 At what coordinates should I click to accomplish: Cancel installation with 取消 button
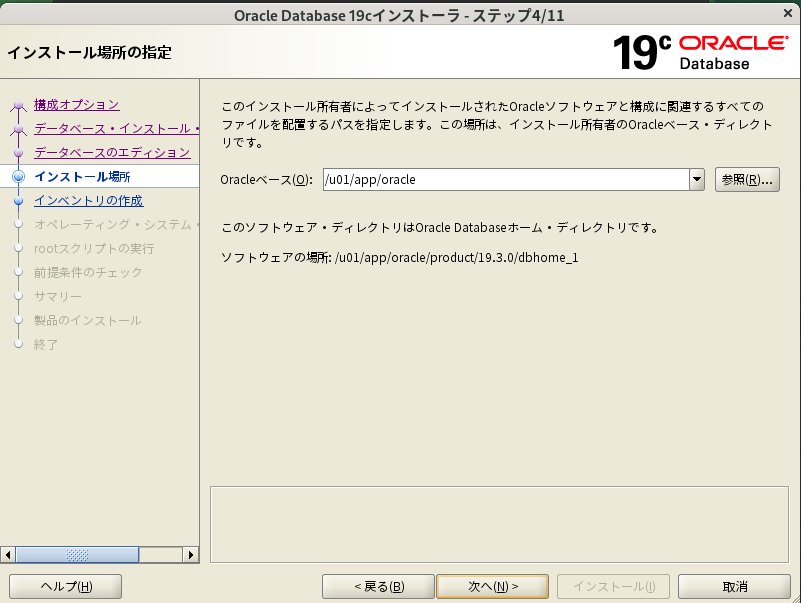735,586
